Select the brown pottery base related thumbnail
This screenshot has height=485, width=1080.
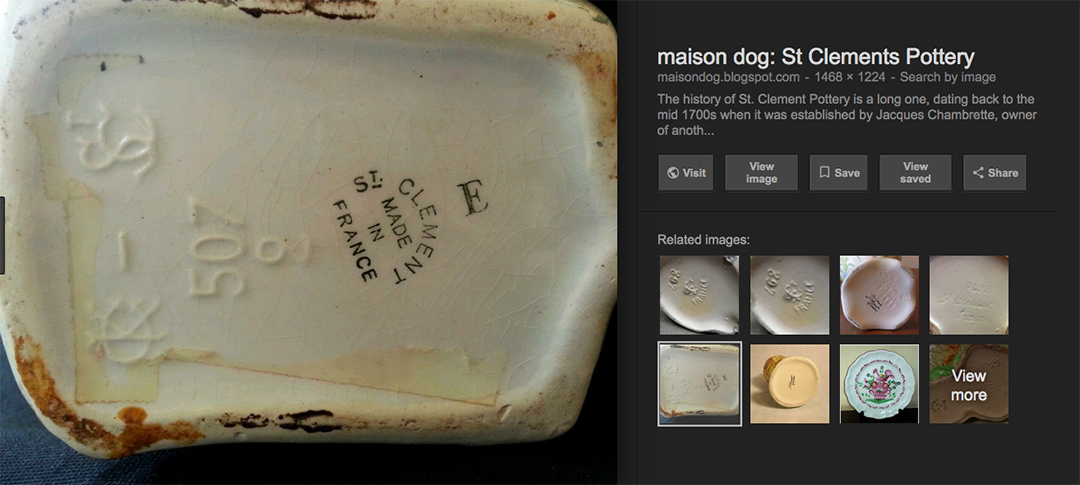879,295
